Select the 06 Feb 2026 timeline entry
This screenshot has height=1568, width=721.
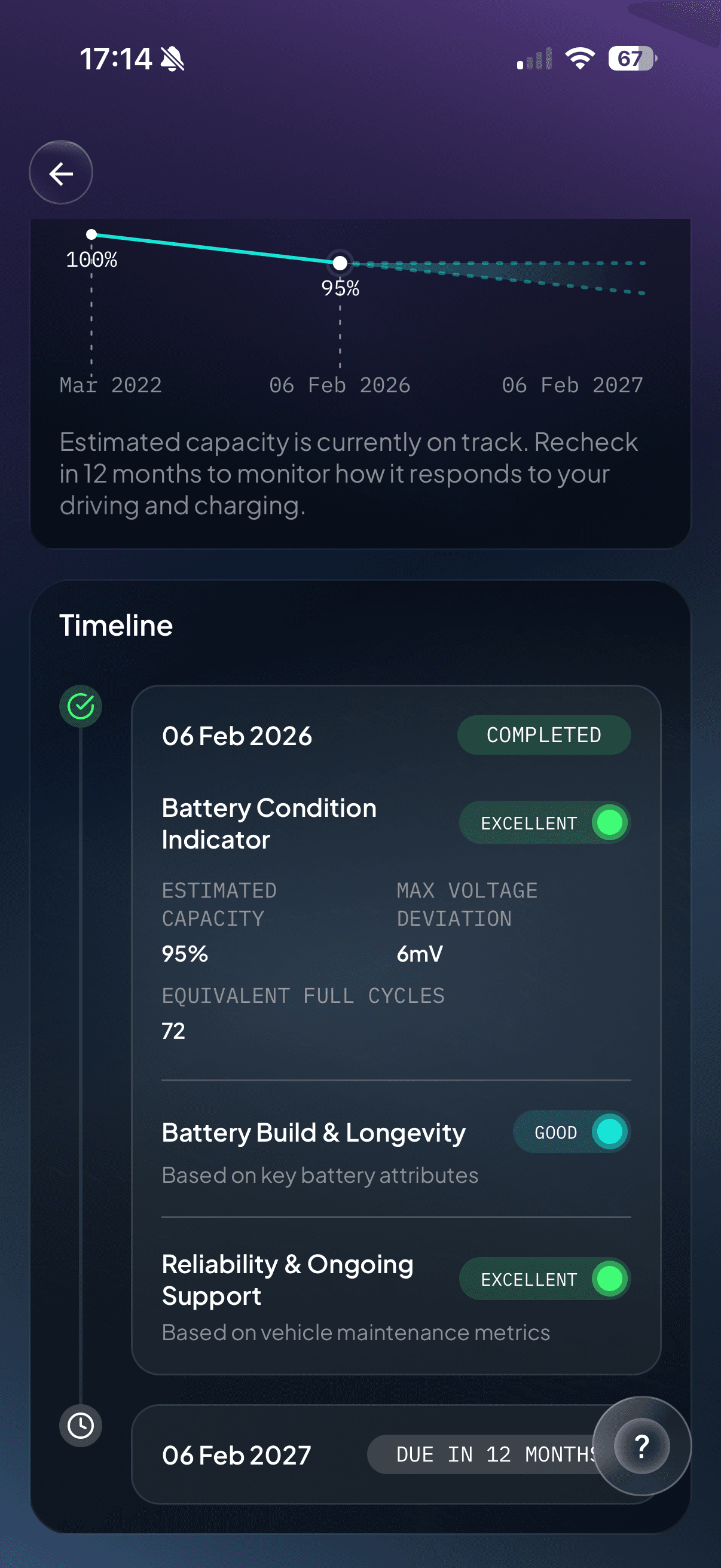click(x=237, y=736)
